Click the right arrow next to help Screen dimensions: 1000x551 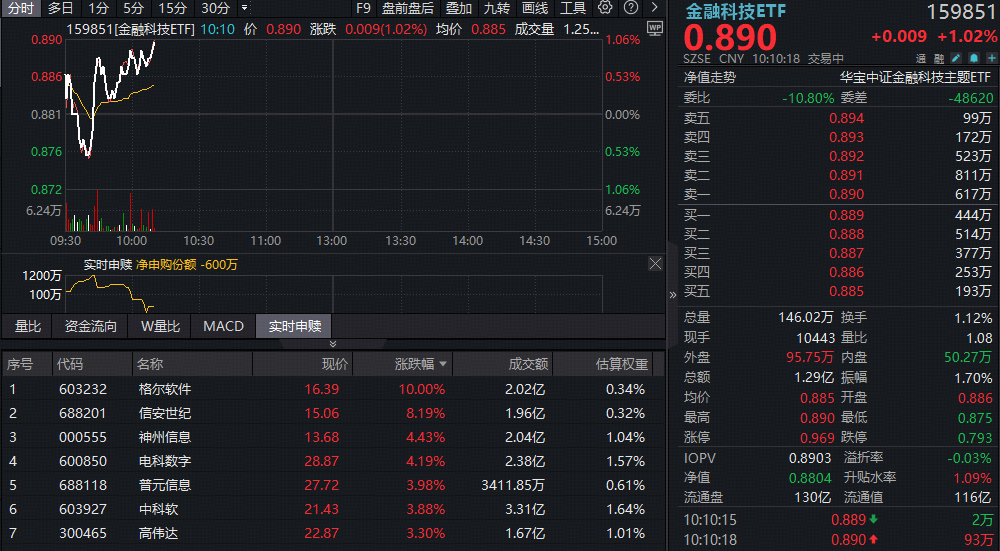coord(653,8)
